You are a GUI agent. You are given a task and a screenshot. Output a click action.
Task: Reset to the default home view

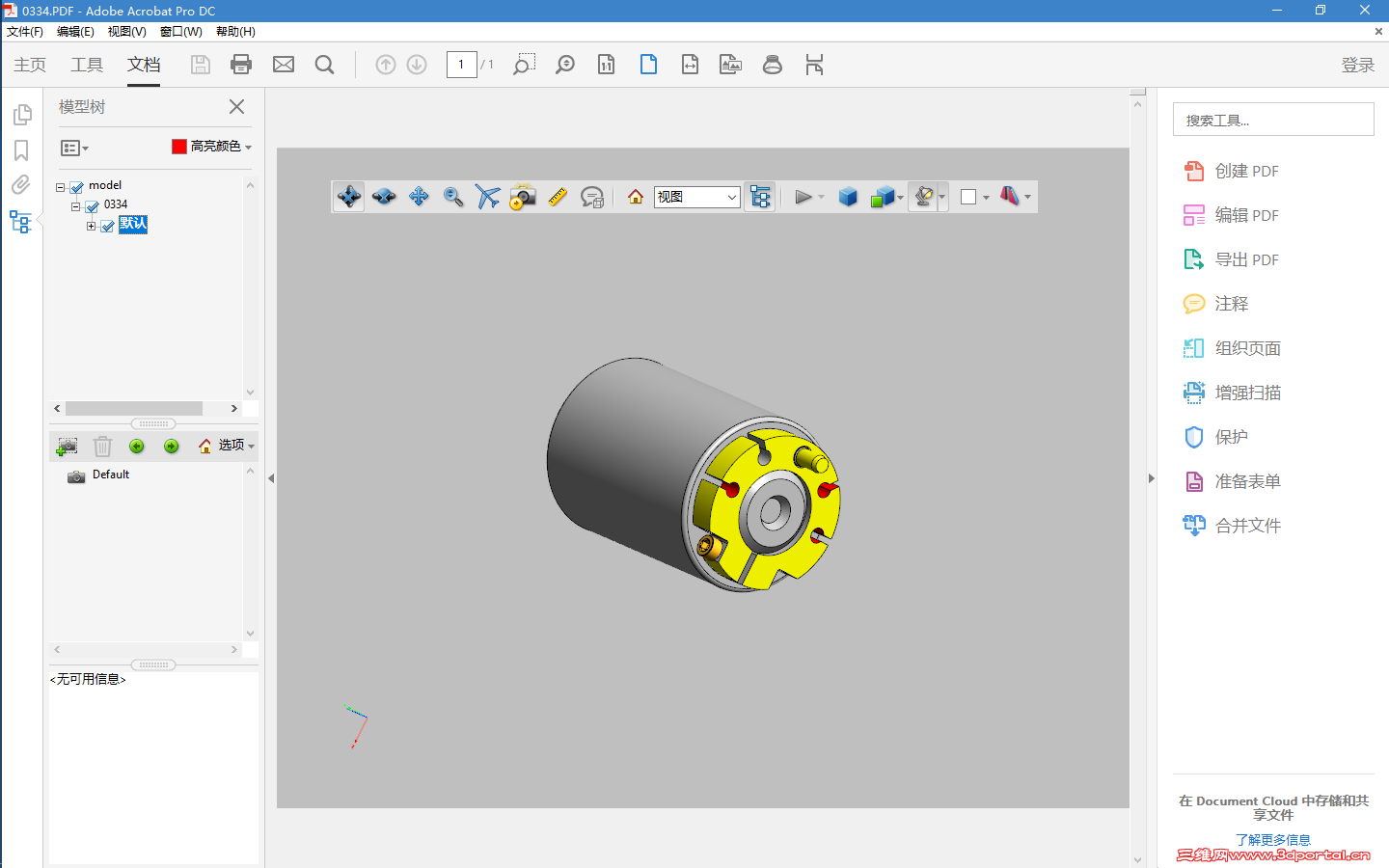[636, 197]
